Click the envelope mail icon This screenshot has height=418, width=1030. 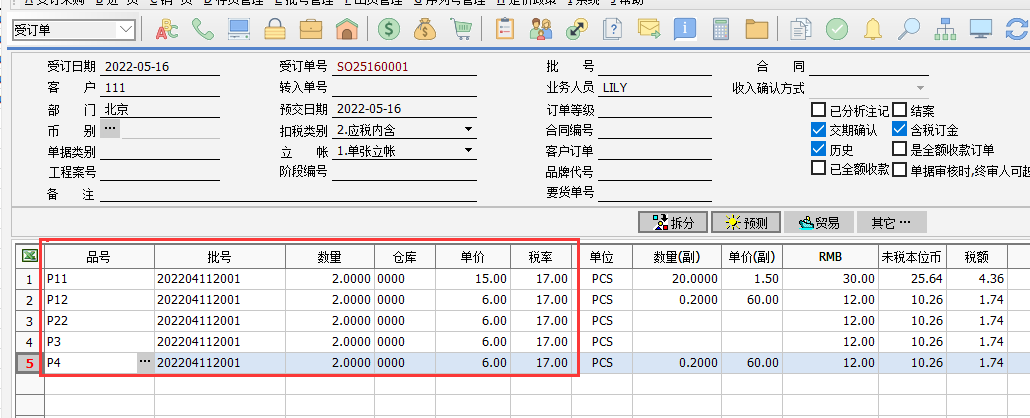648,29
